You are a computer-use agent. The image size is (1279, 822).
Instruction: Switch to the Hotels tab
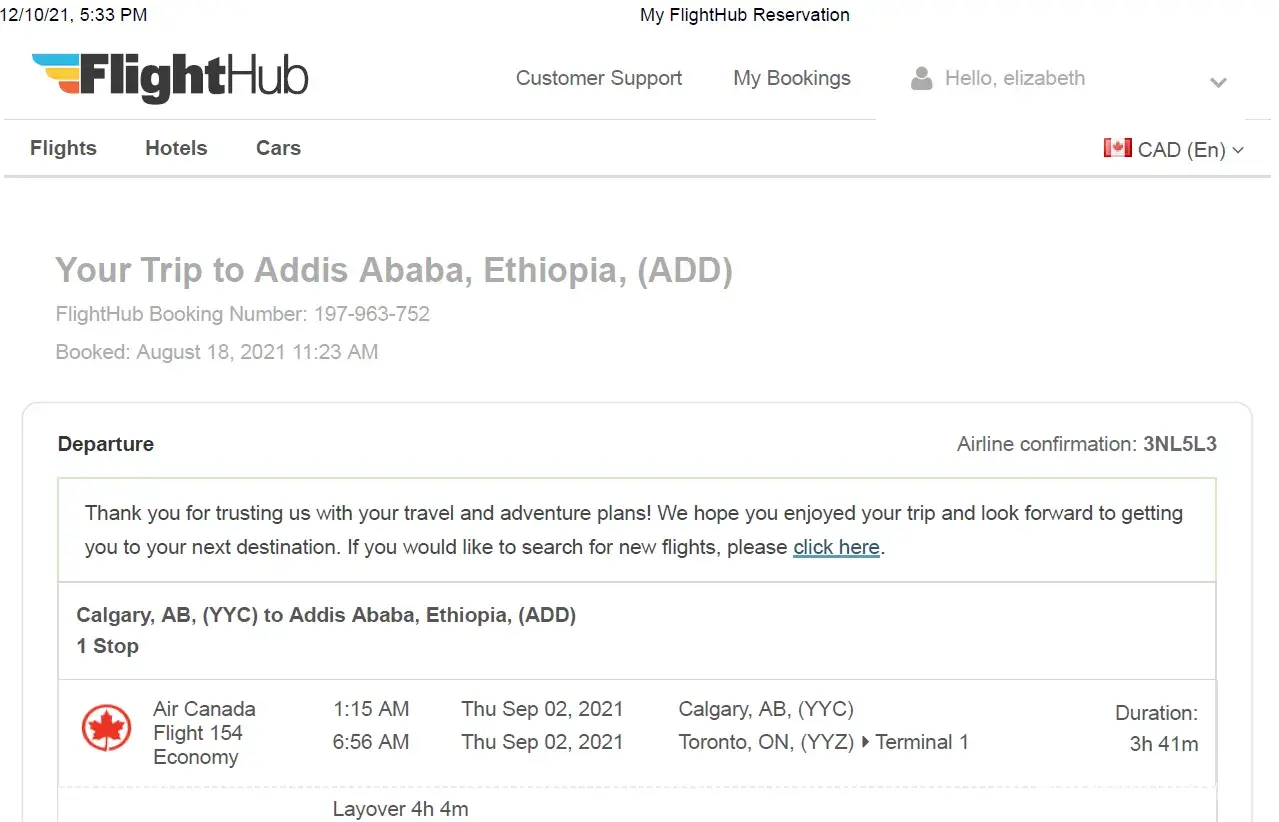[176, 148]
